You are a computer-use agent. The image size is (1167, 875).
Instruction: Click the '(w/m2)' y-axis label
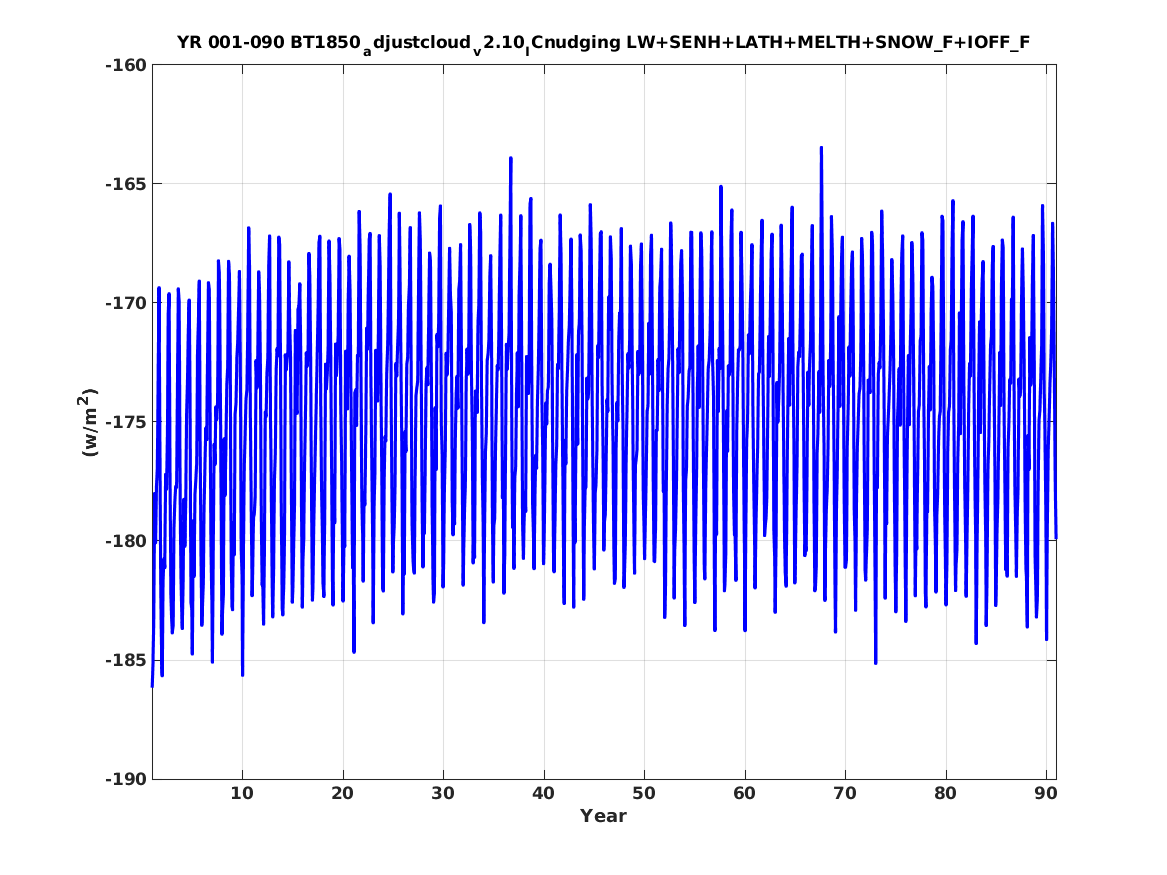pyautogui.click(x=88, y=422)
